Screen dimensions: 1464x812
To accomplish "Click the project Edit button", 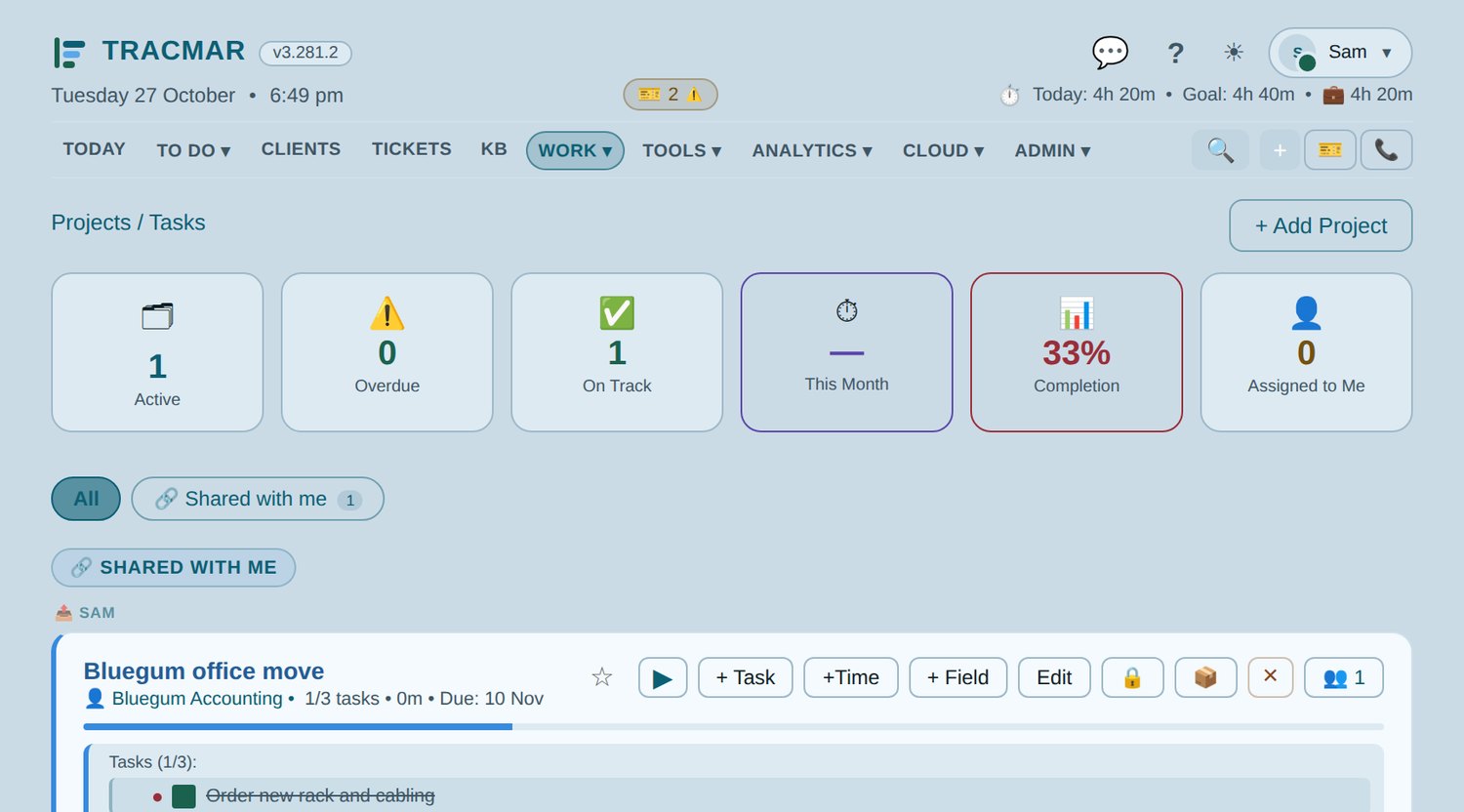I will [x=1054, y=677].
